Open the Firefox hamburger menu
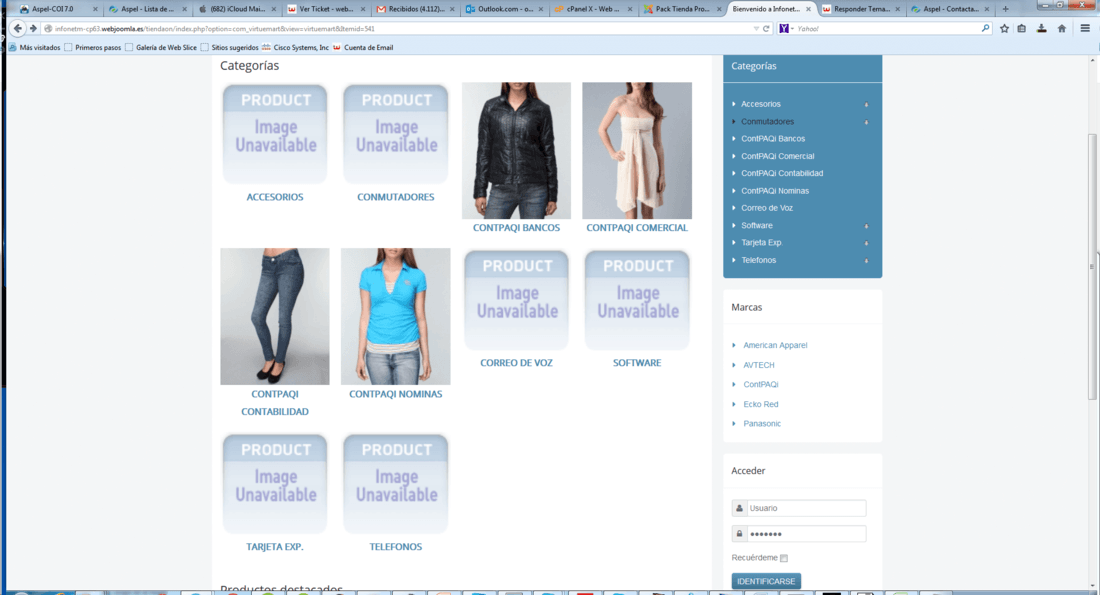 coord(1085,29)
